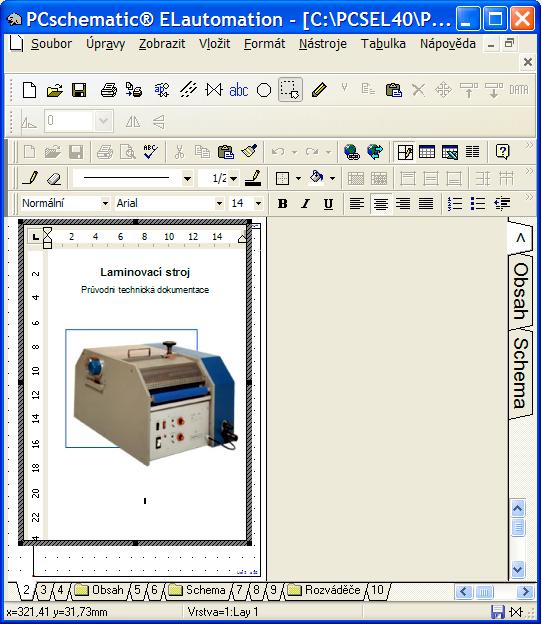Viewport: 542px width, 624px height.
Task: Click the spell check ABC icon
Action: pos(150,152)
